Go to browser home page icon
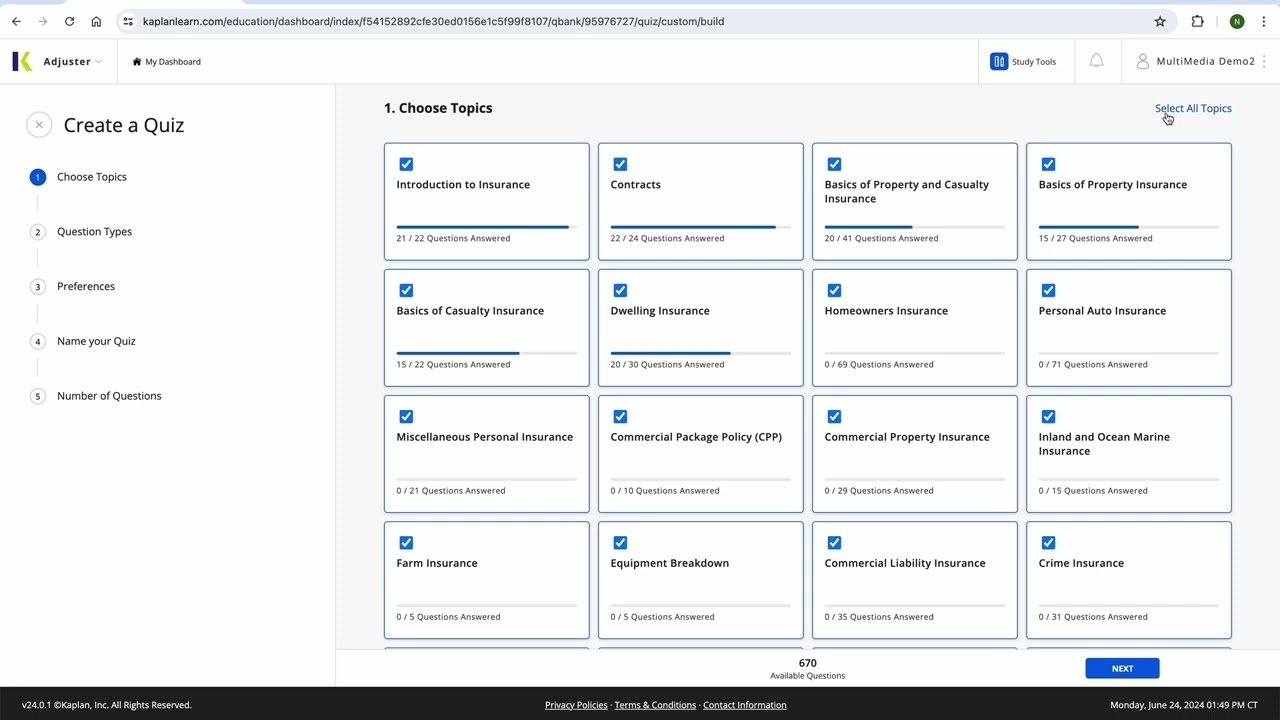 [x=96, y=21]
